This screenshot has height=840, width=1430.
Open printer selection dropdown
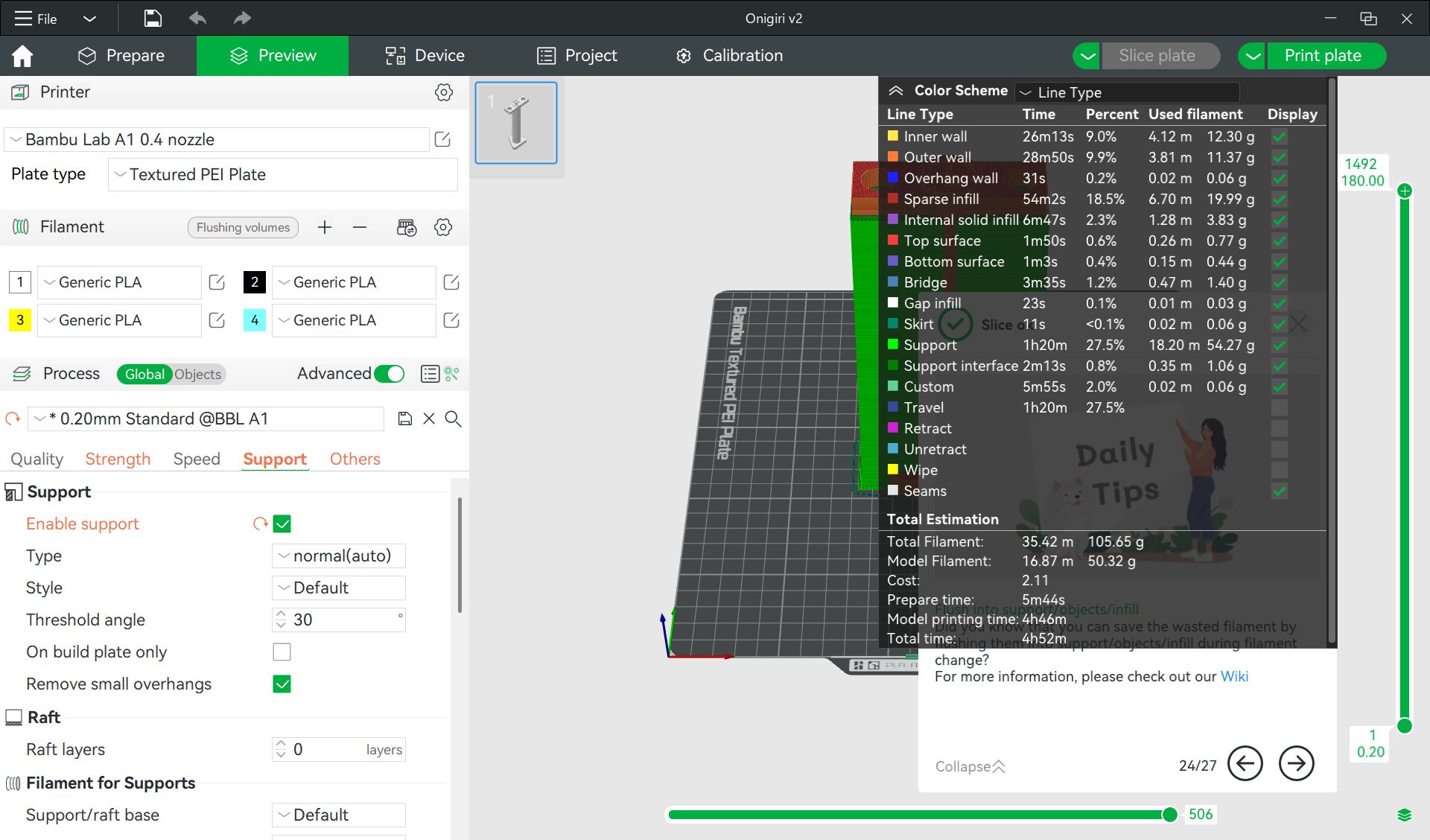coord(217,139)
